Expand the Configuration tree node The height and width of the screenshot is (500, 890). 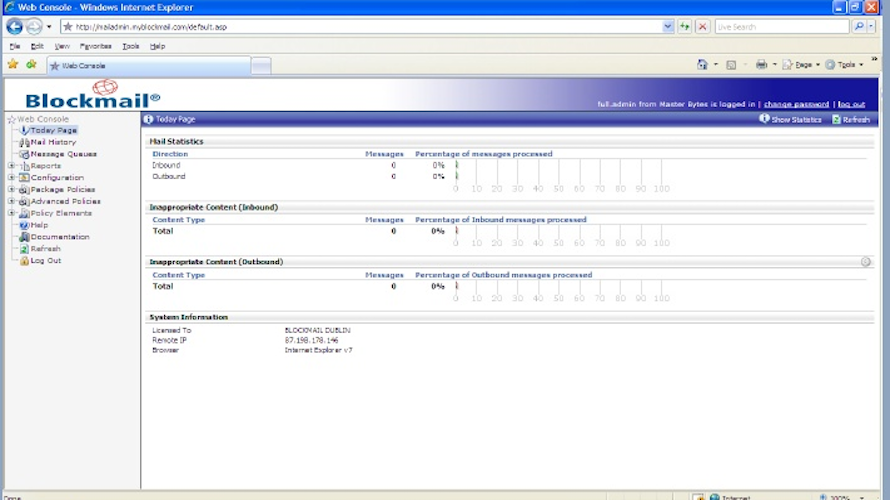[x=11, y=178]
